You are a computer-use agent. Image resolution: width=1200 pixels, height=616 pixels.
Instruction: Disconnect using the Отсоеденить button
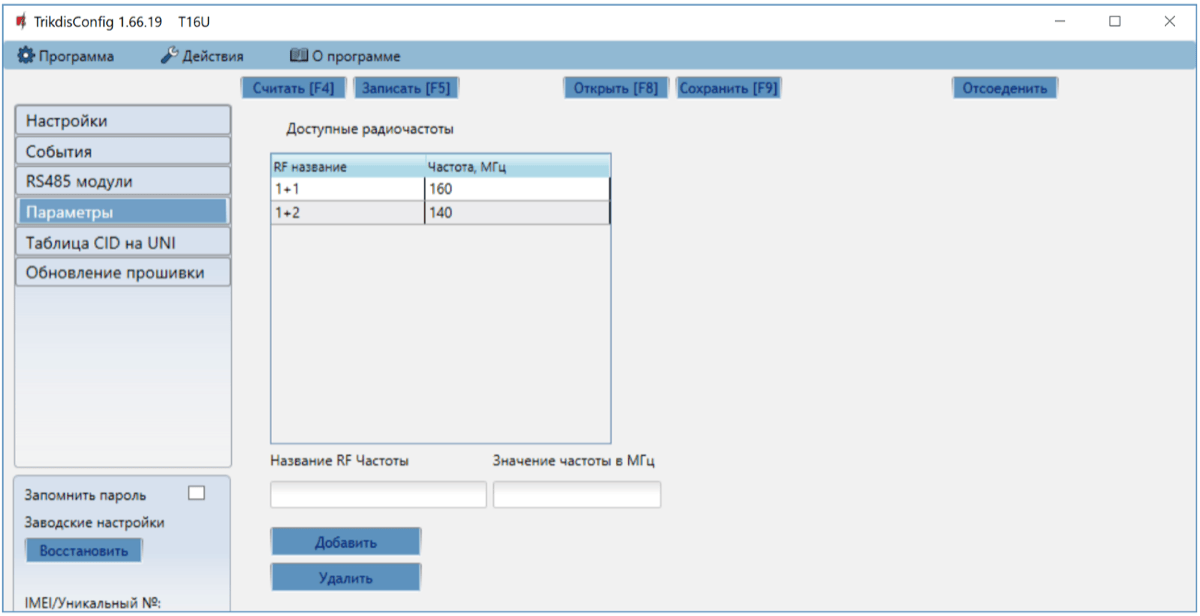tap(1004, 88)
